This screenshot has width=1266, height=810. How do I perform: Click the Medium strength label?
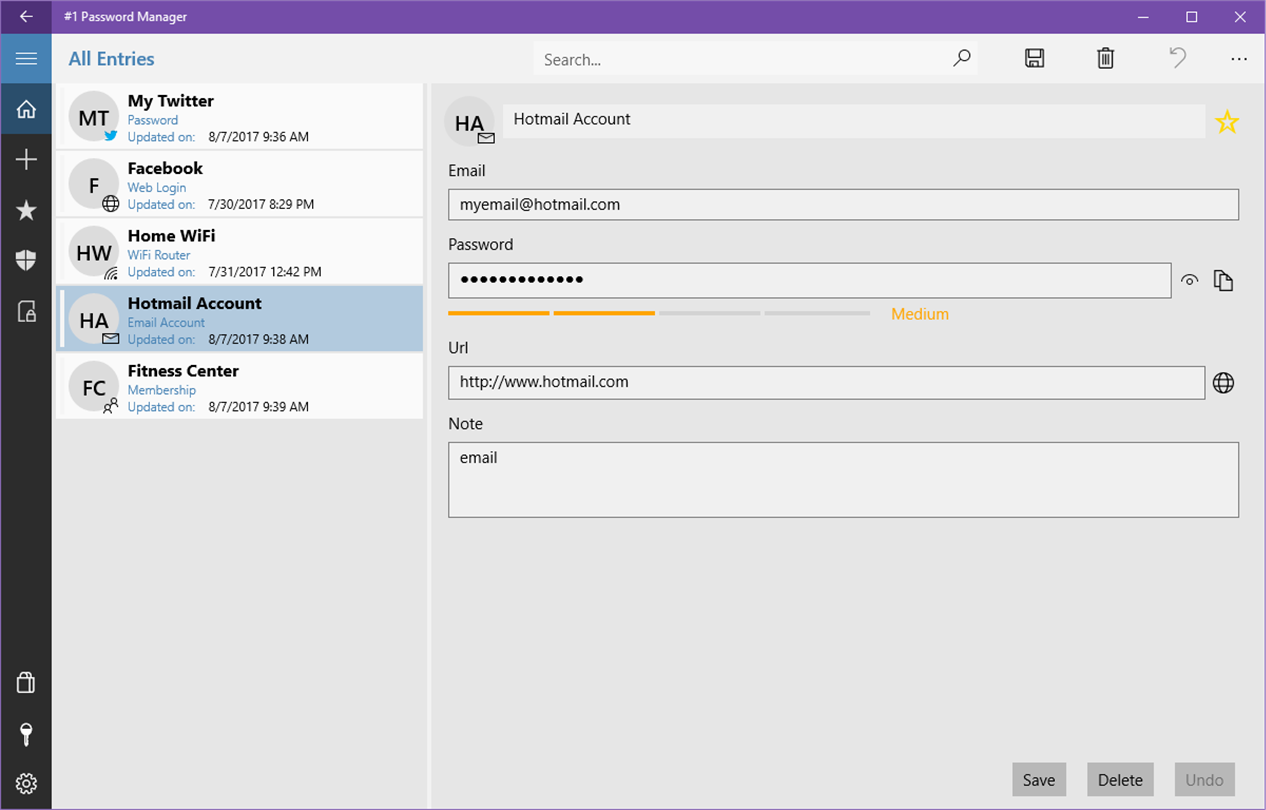click(x=920, y=314)
